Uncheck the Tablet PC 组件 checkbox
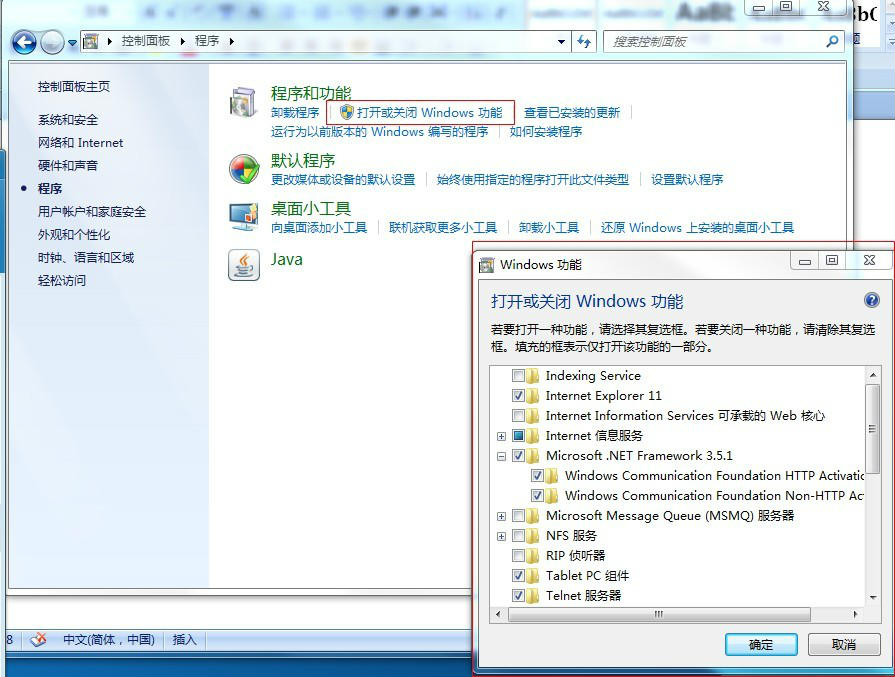 [518, 575]
